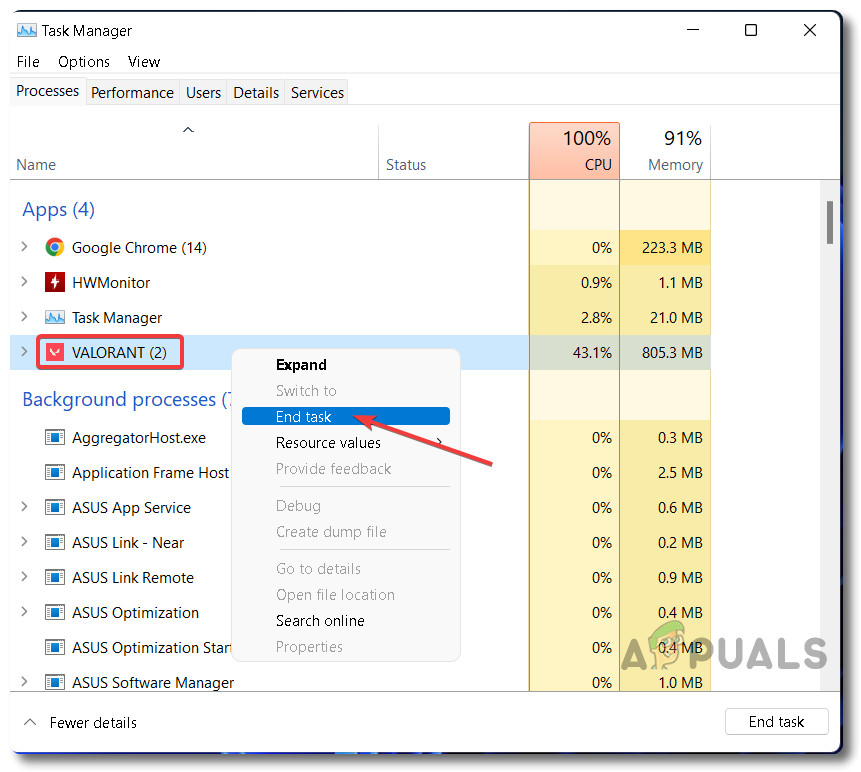Screen dimensions: 861x772
Task: Click Chrome's 223.3 MB memory value
Action: [x=672, y=248]
